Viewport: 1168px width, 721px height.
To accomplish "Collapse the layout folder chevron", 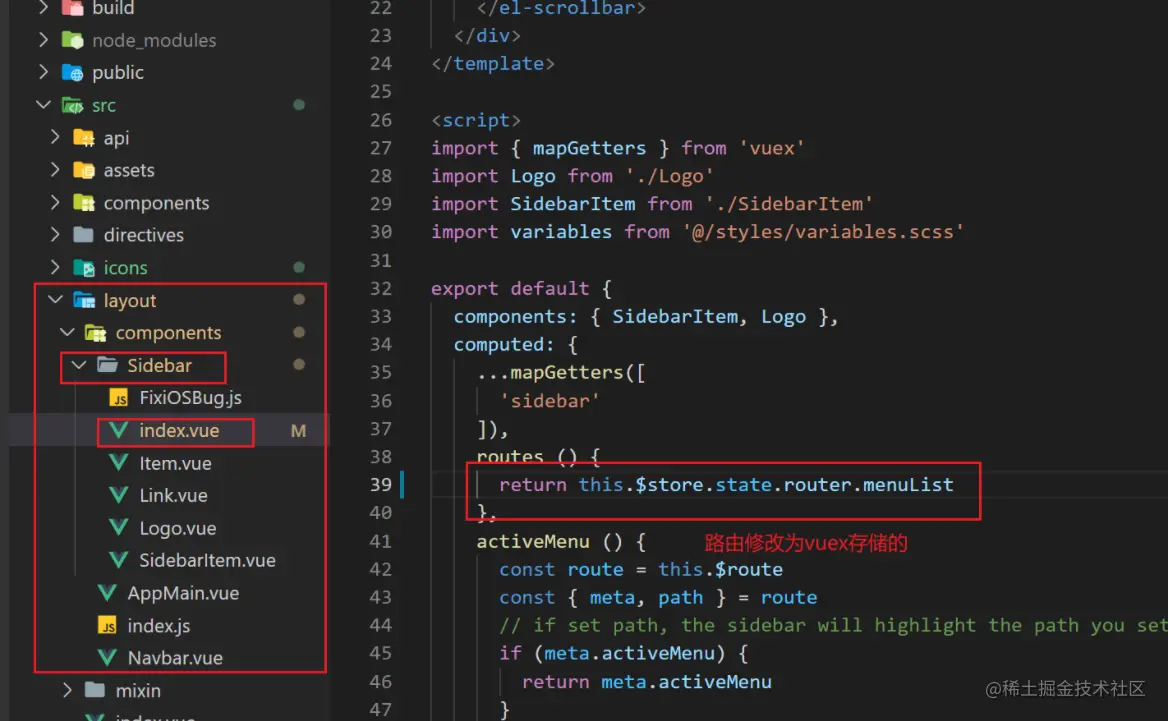I will [55, 299].
